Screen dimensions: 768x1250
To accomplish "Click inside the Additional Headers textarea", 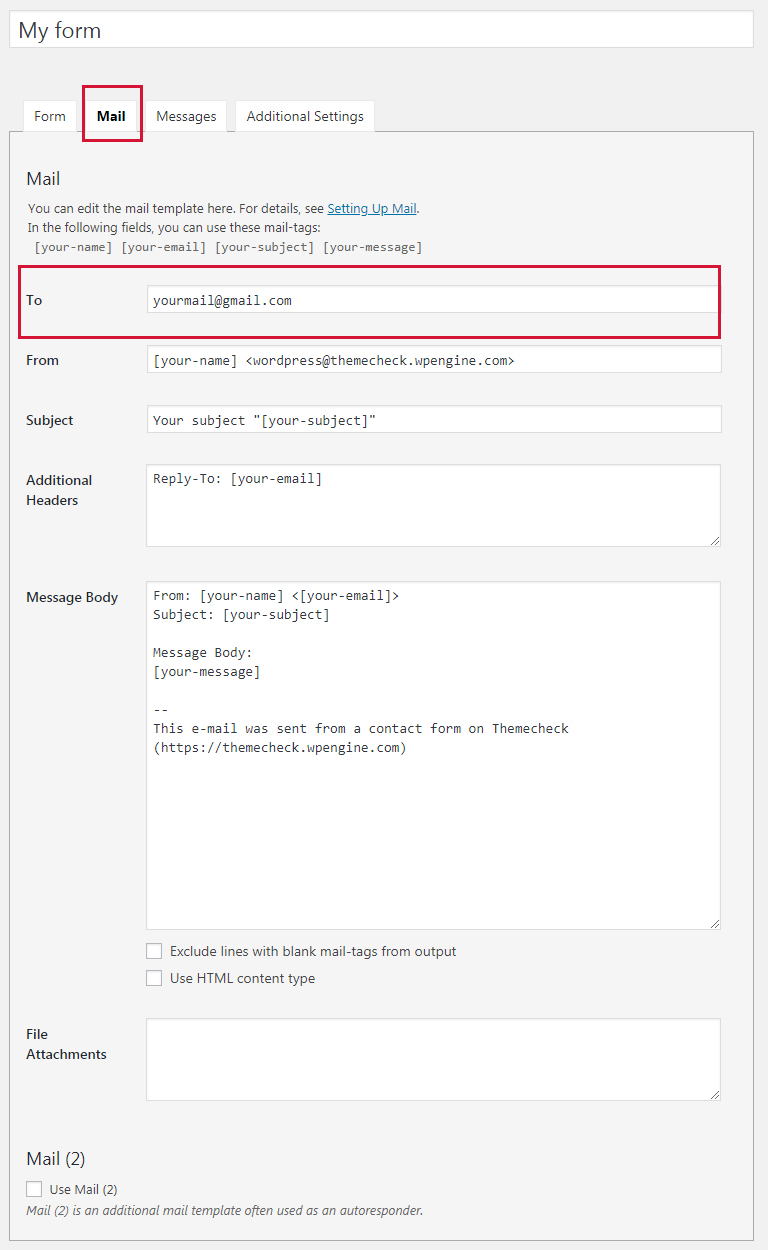I will tap(432, 506).
